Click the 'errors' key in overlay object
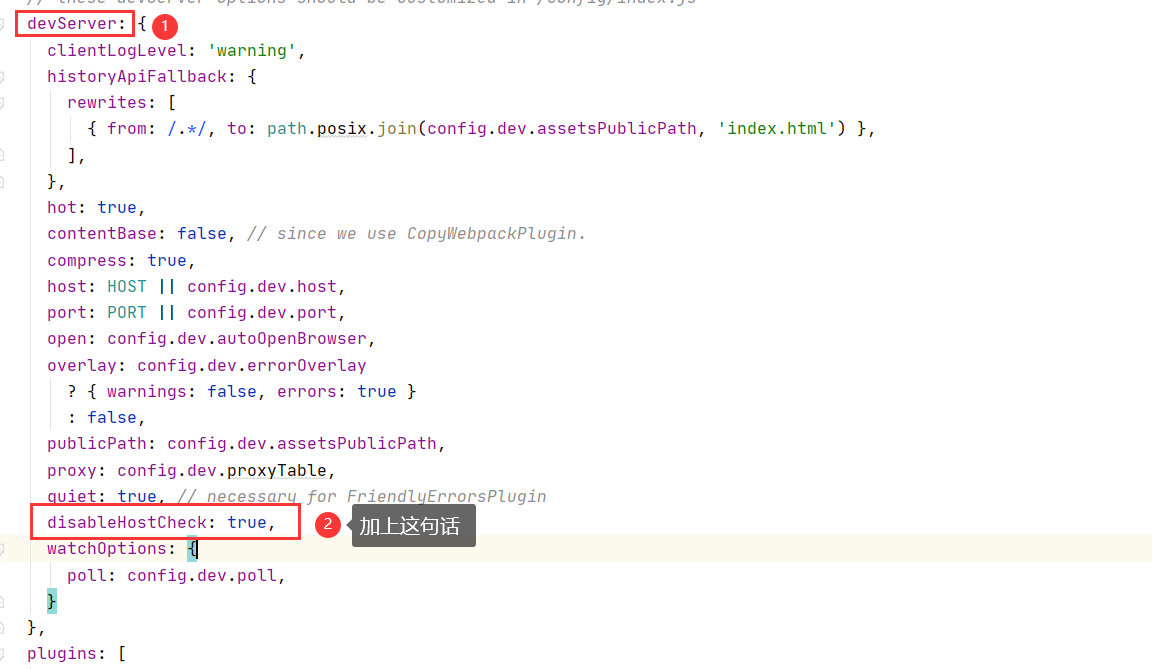 (306, 391)
